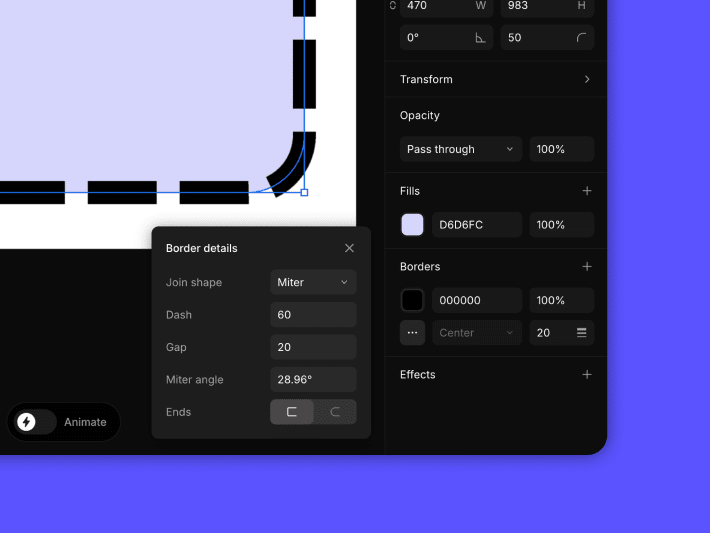Viewport: 710px width, 533px height.
Task: Add a new border
Action: (587, 267)
